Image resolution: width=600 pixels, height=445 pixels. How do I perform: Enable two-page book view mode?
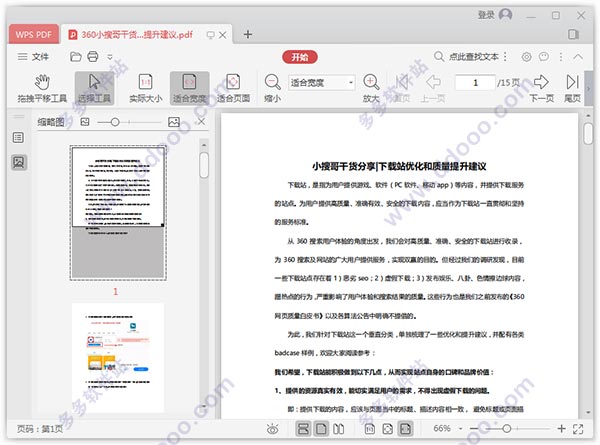338,429
